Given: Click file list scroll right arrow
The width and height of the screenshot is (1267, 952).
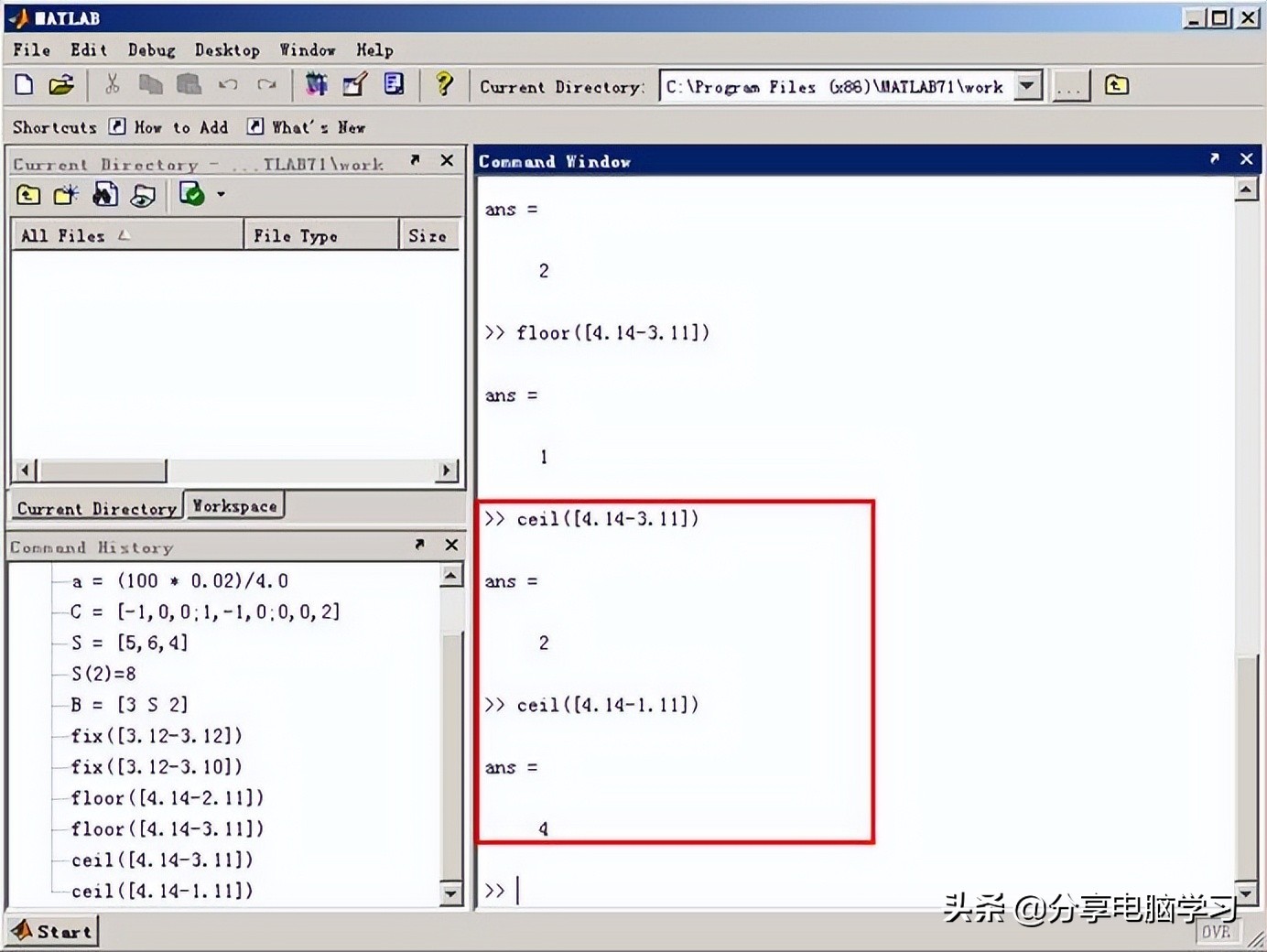Looking at the screenshot, I should pyautogui.click(x=446, y=471).
